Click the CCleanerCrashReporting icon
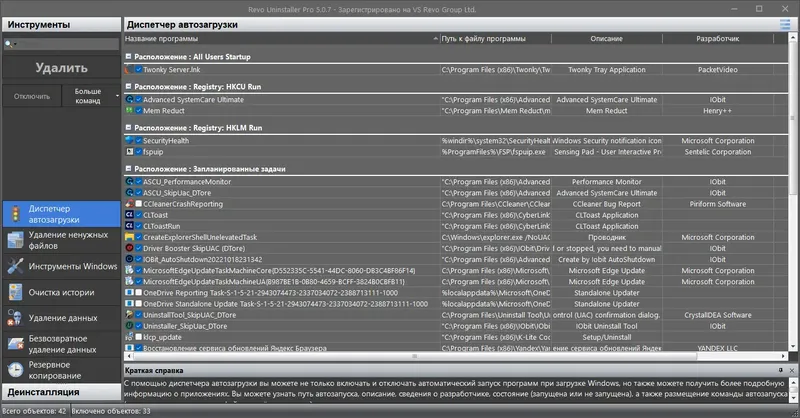800x418 pixels. (x=130, y=204)
